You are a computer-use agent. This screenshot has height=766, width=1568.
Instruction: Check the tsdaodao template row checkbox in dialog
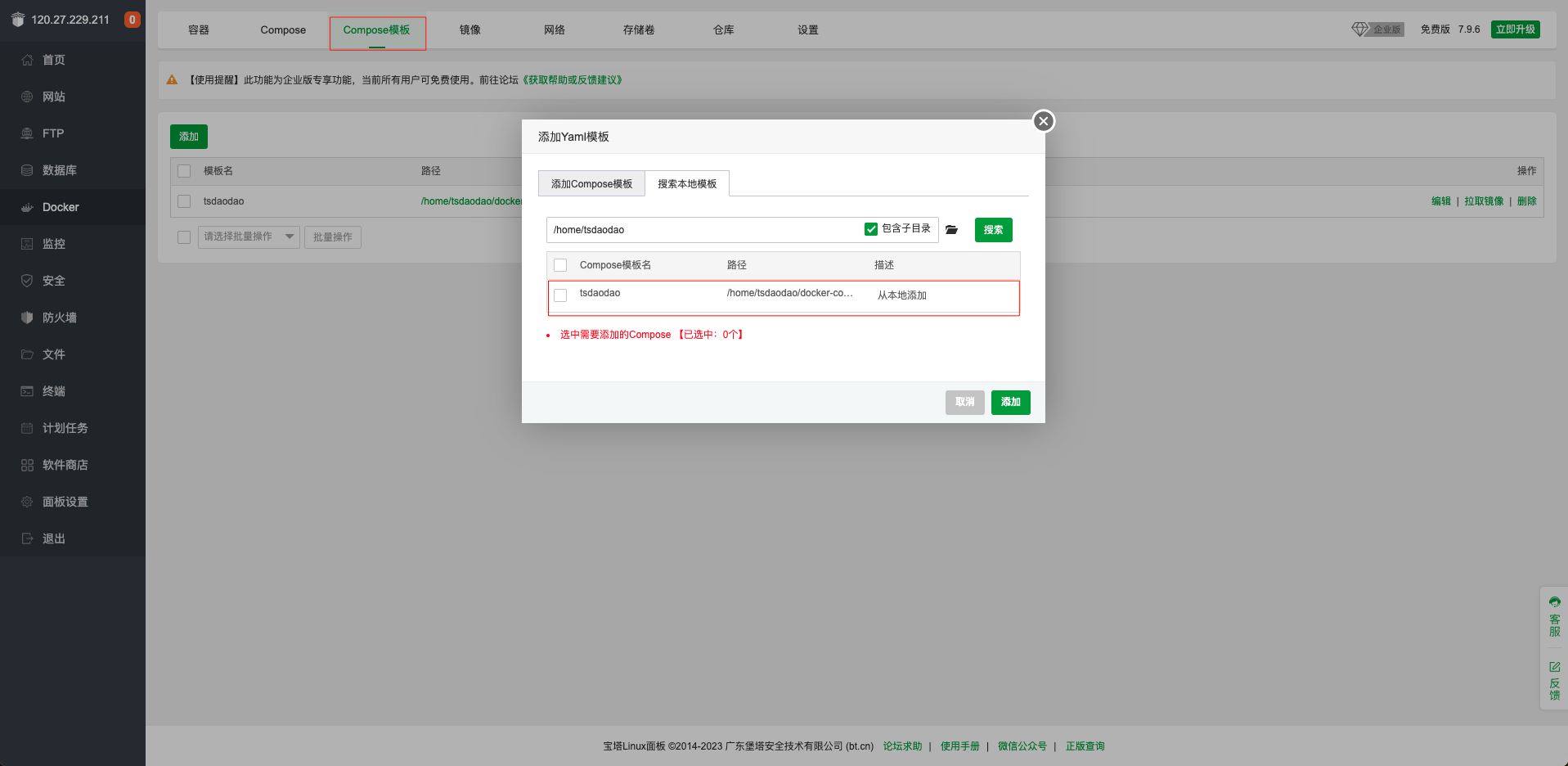pyautogui.click(x=560, y=295)
